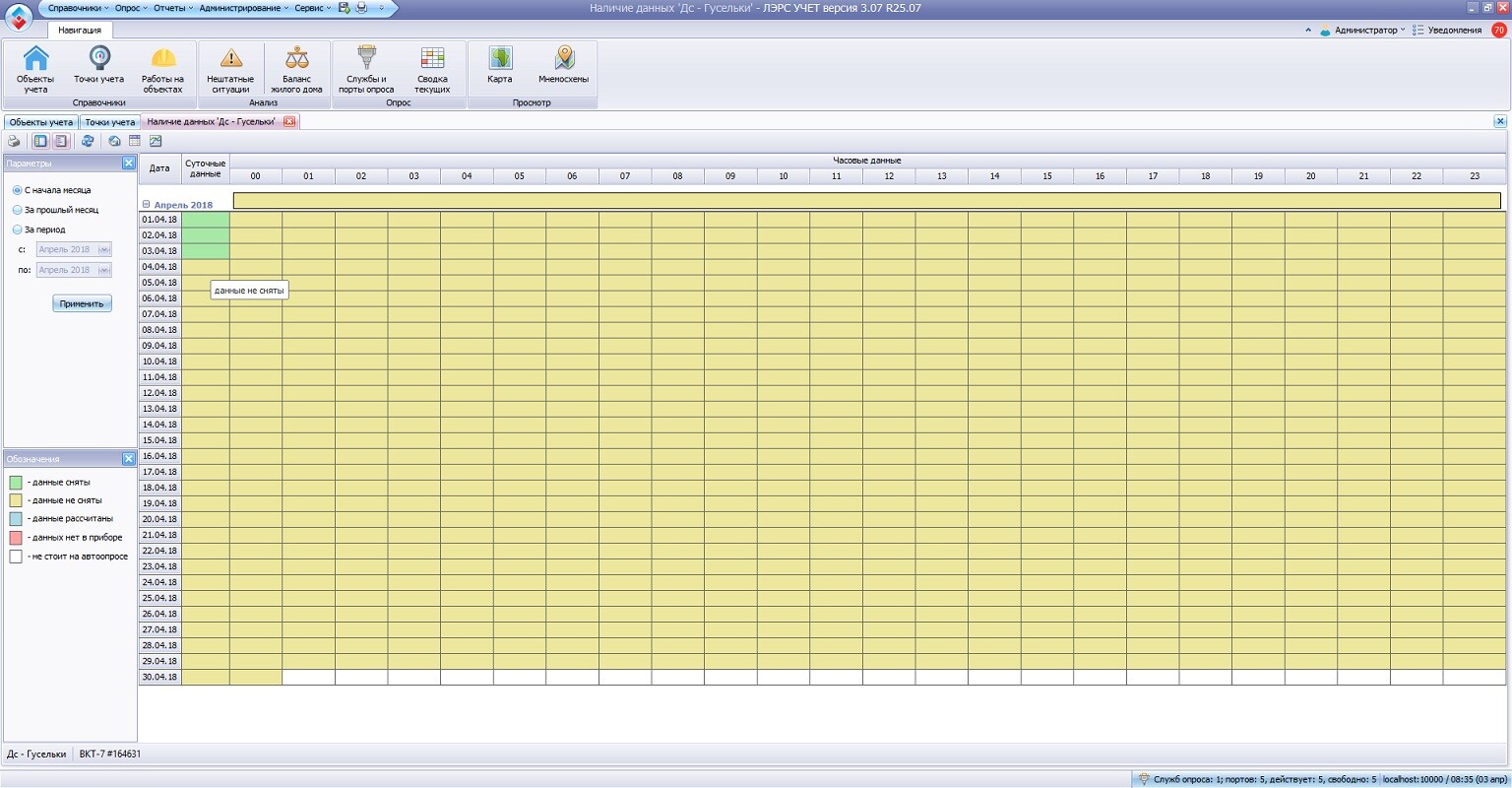Close the Параметры panel

[129, 163]
